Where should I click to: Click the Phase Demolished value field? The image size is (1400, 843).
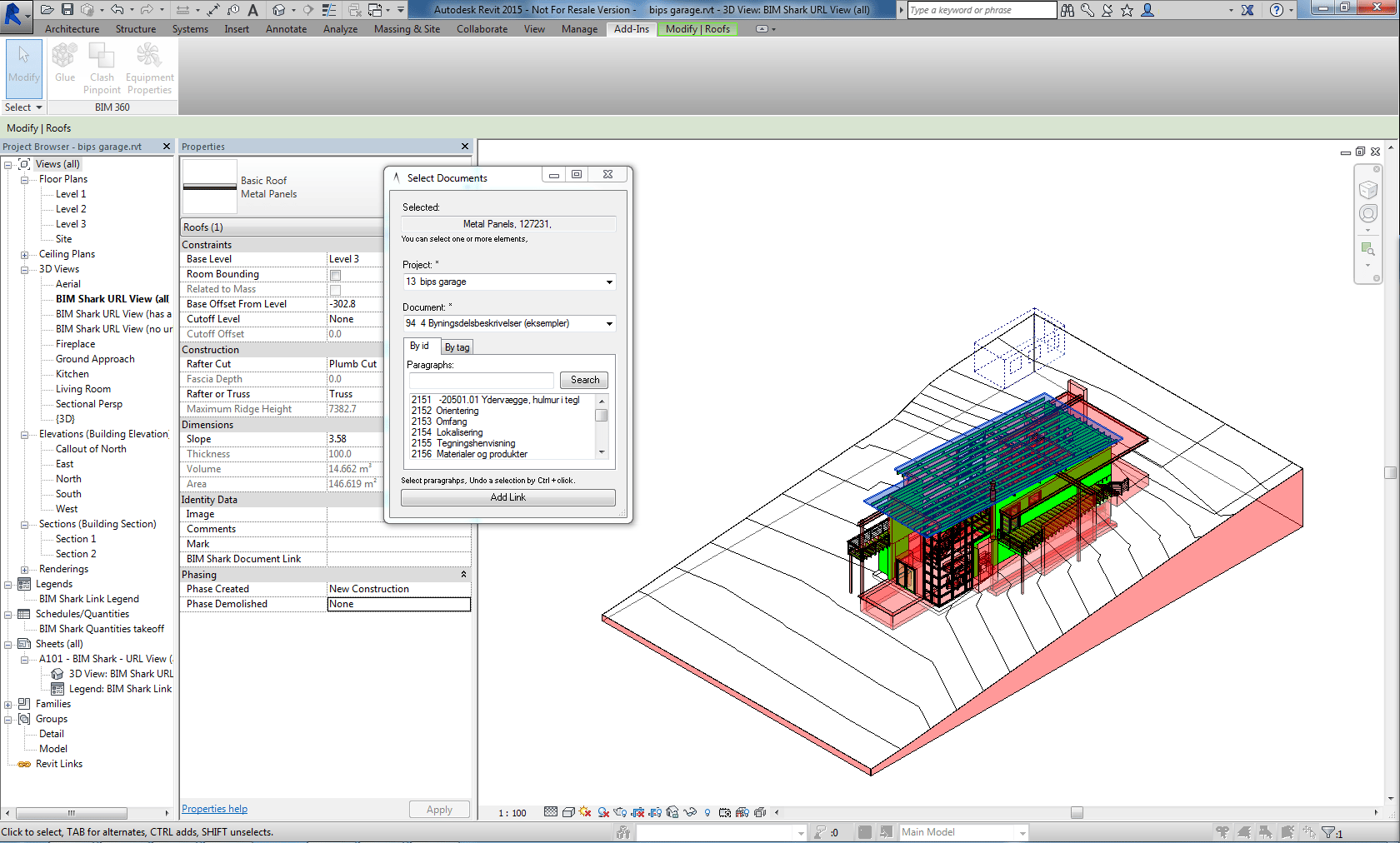398,604
